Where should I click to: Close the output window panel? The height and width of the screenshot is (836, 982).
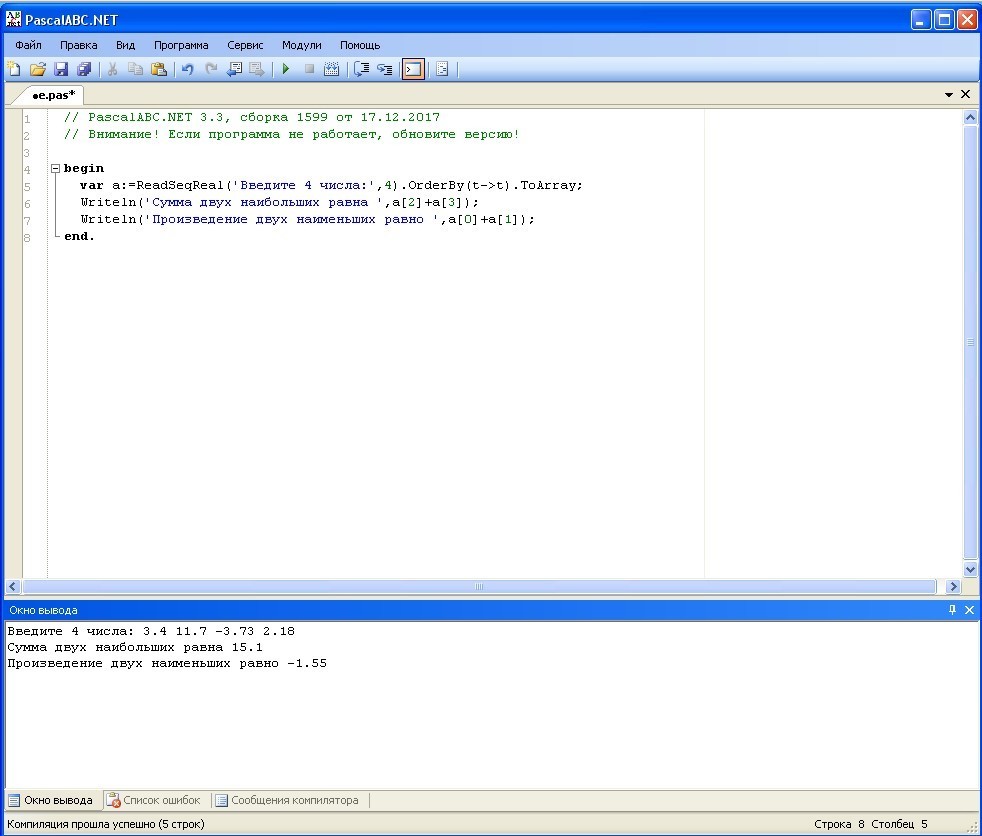point(969,609)
